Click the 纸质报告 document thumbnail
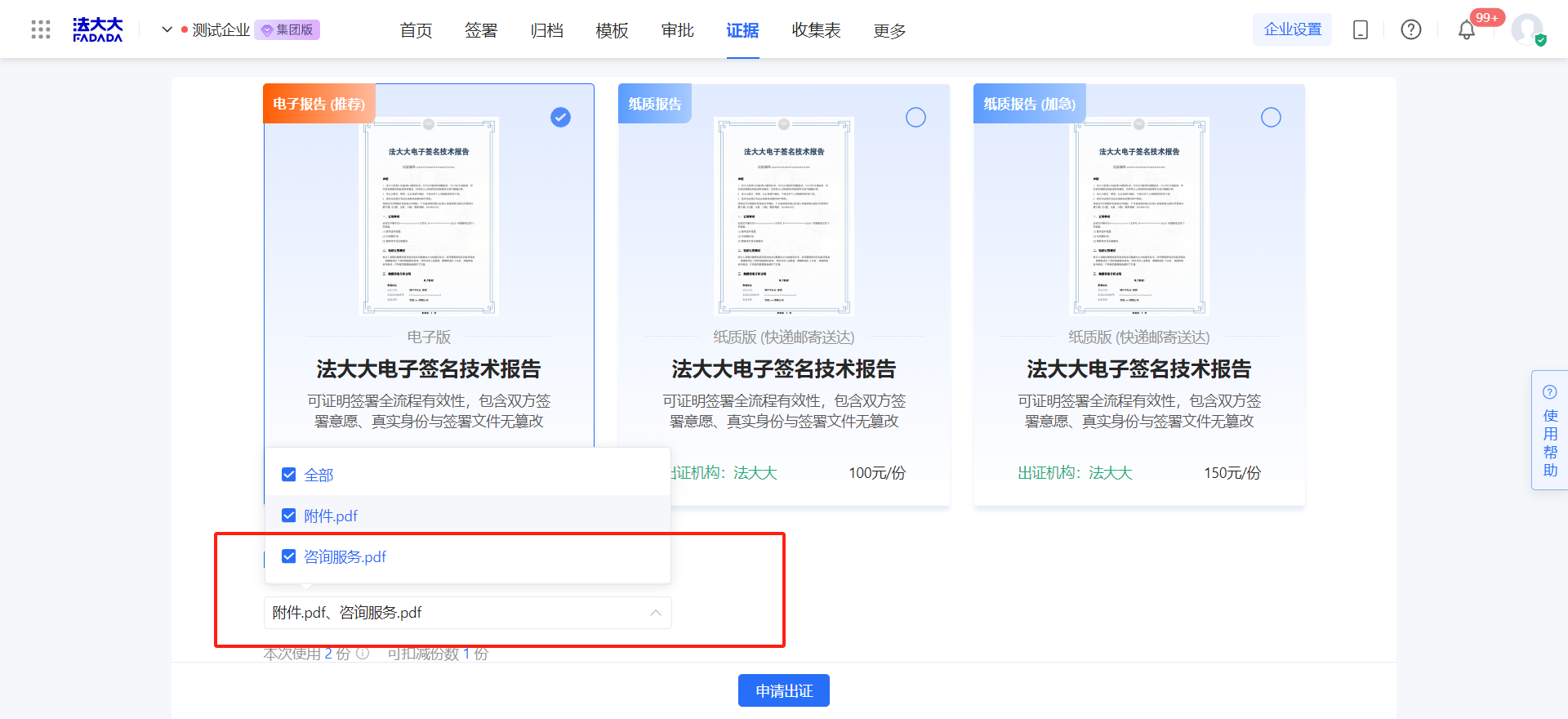Screen dimensions: 1568x719 (784, 216)
